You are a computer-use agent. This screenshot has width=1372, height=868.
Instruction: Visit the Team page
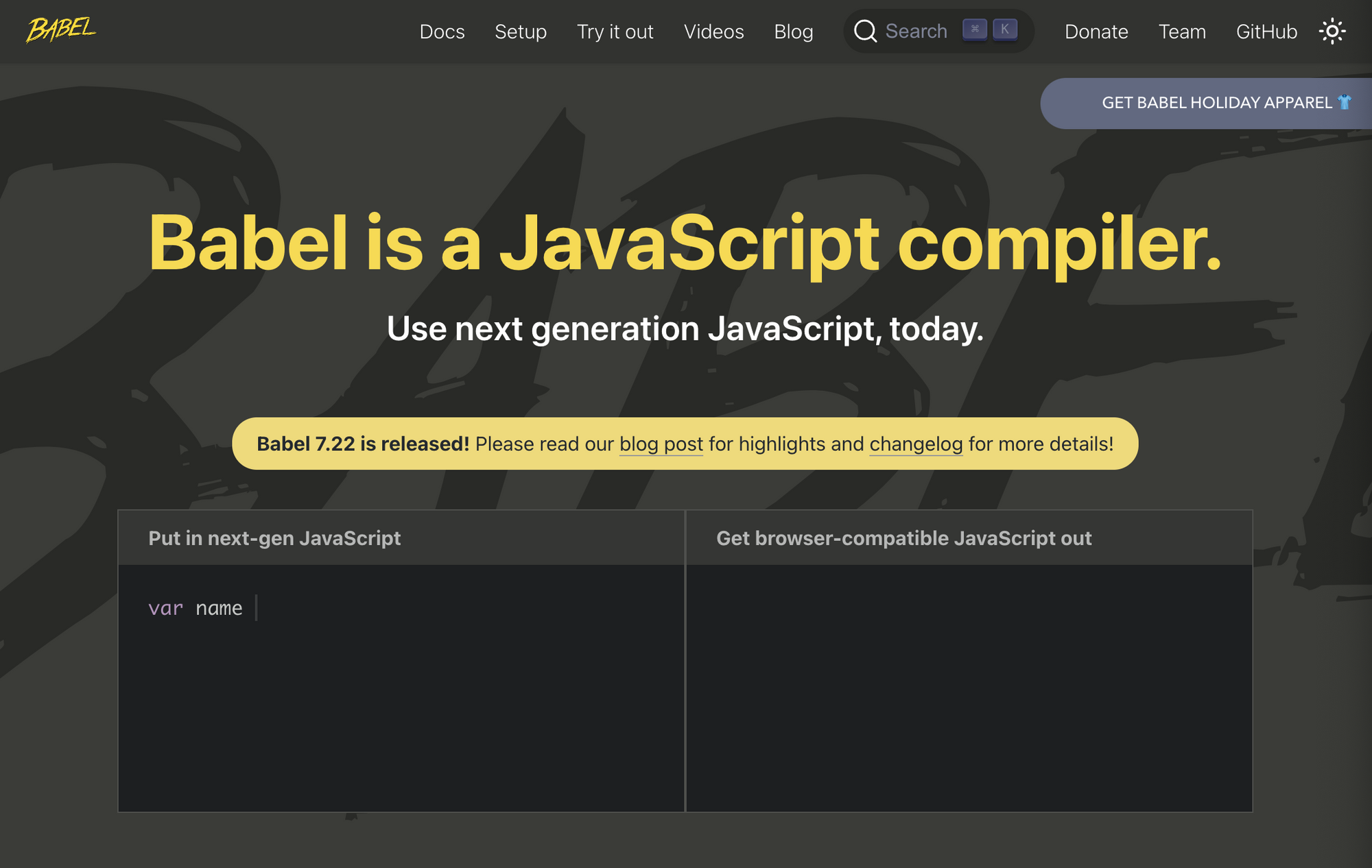(x=1182, y=32)
